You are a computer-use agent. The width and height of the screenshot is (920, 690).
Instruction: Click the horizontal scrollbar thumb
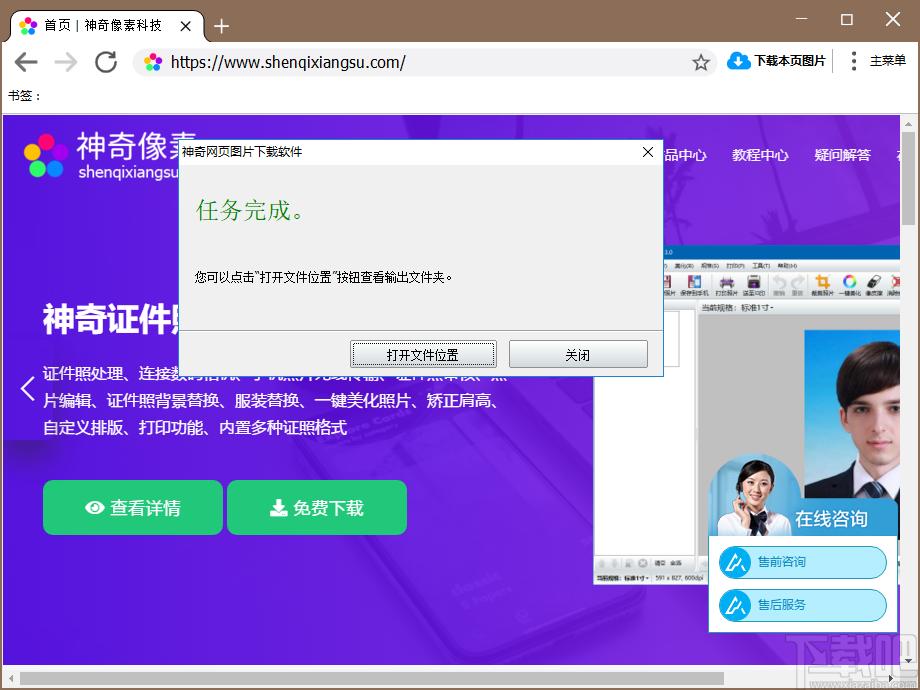[372, 679]
